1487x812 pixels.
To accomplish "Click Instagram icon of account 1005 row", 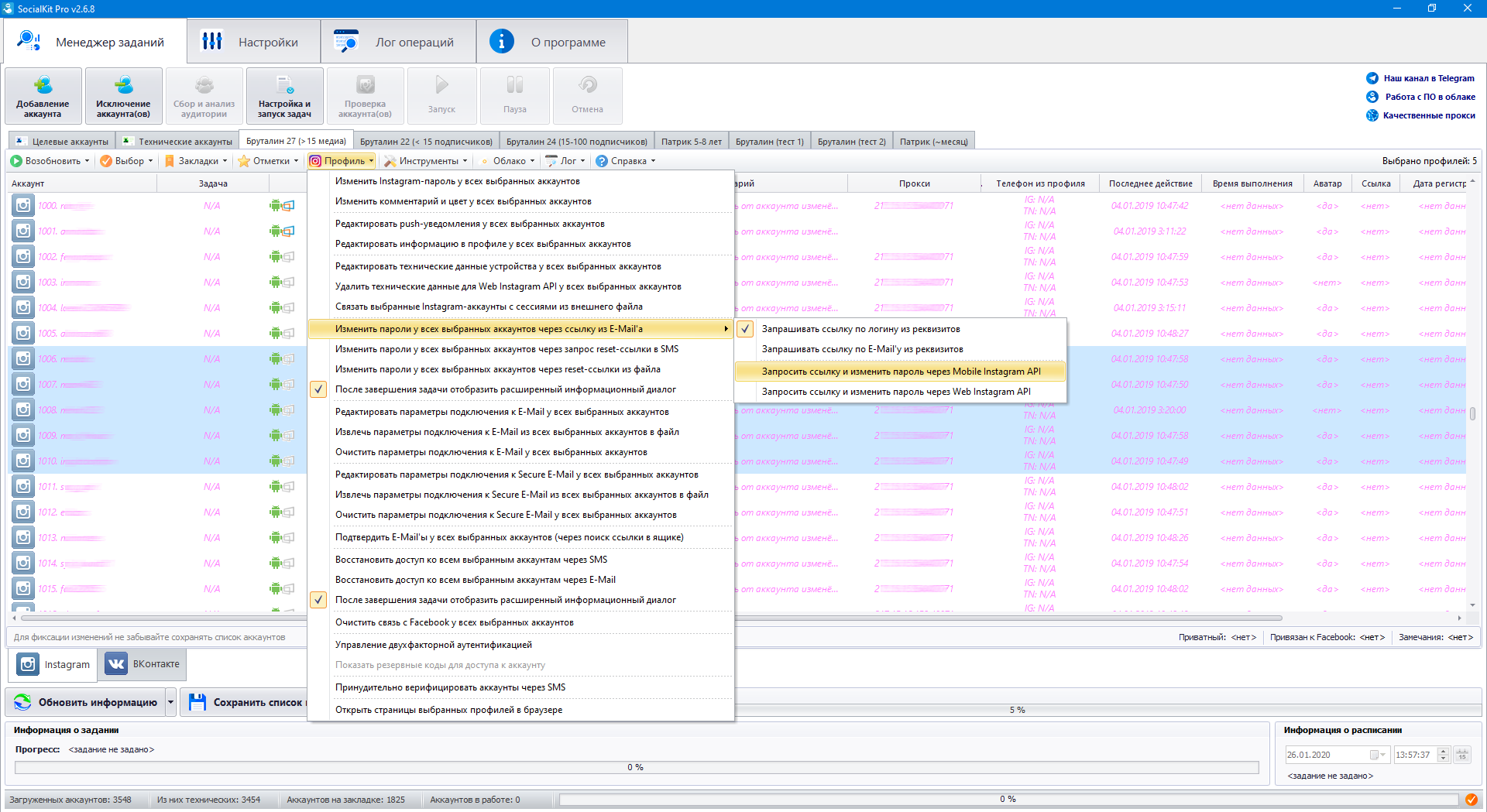I will click(23, 333).
